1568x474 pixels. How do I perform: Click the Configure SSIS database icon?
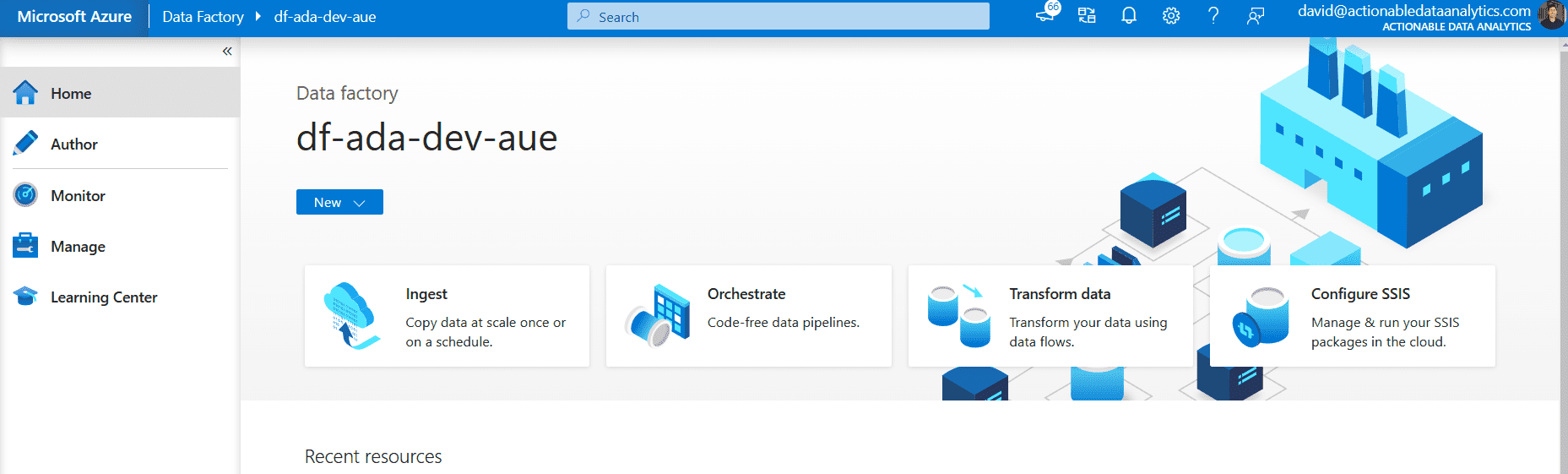[x=1261, y=317]
